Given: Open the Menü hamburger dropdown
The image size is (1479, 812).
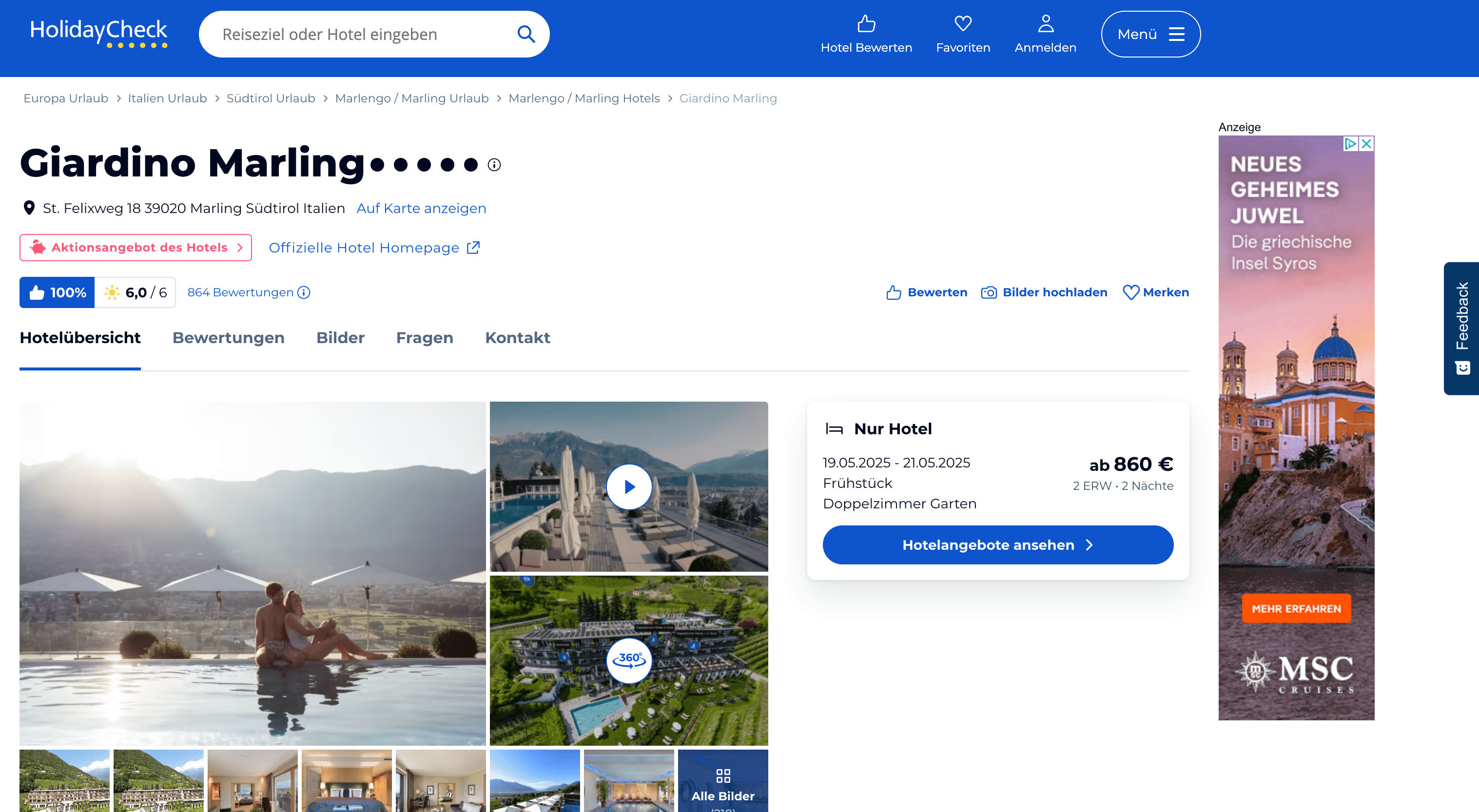Looking at the screenshot, I should [x=1150, y=35].
